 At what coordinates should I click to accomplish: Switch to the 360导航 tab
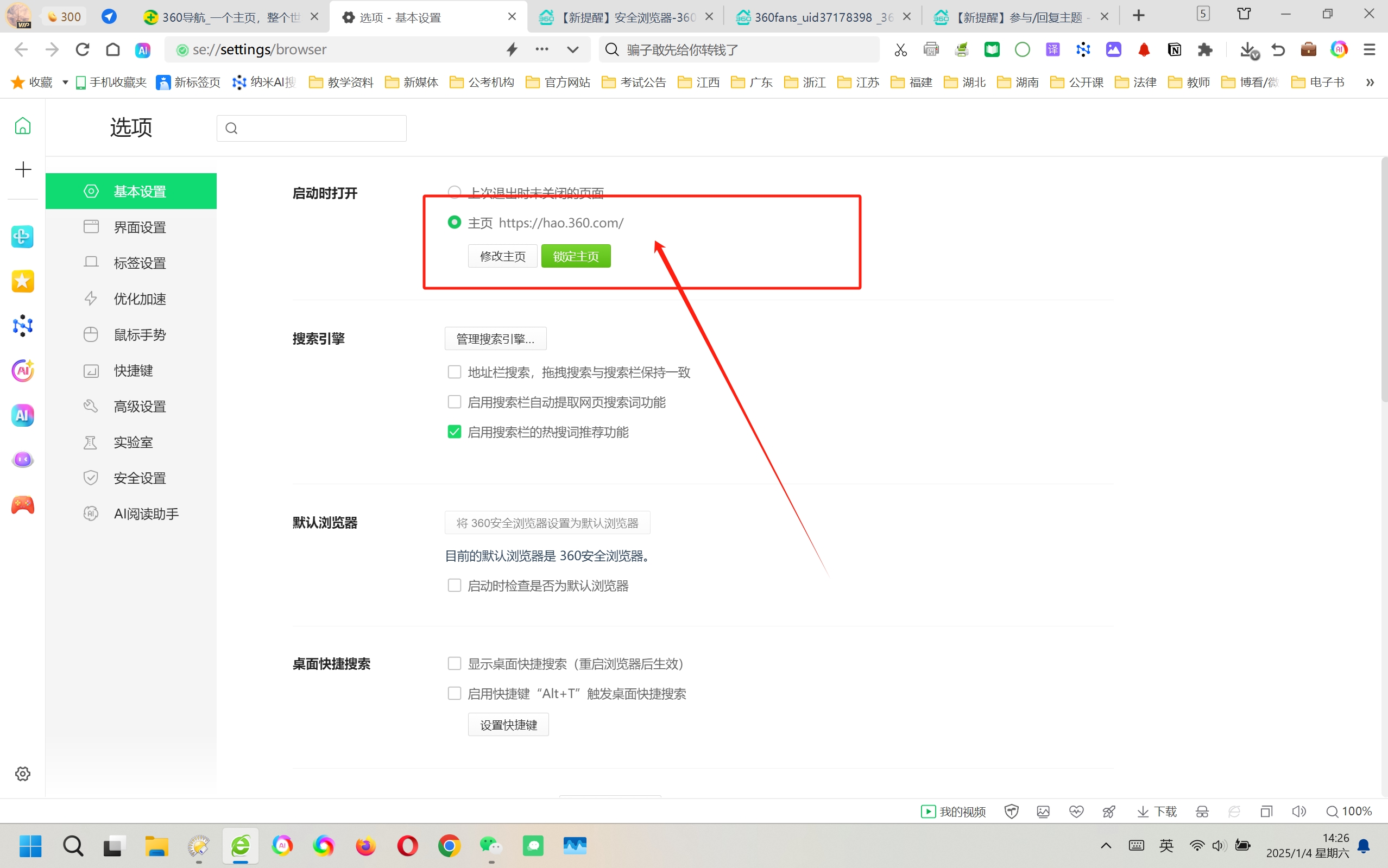click(x=230, y=17)
